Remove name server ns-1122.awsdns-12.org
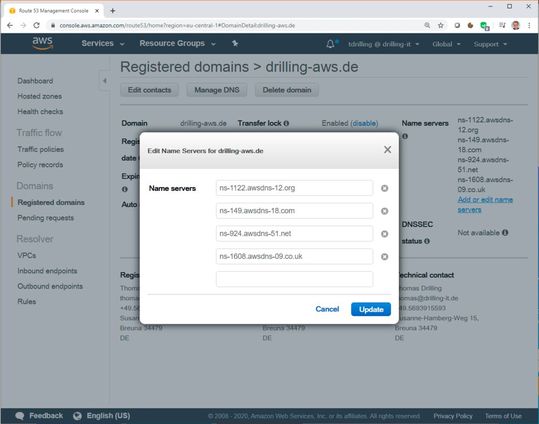The height and width of the screenshot is (424, 539). [385, 188]
